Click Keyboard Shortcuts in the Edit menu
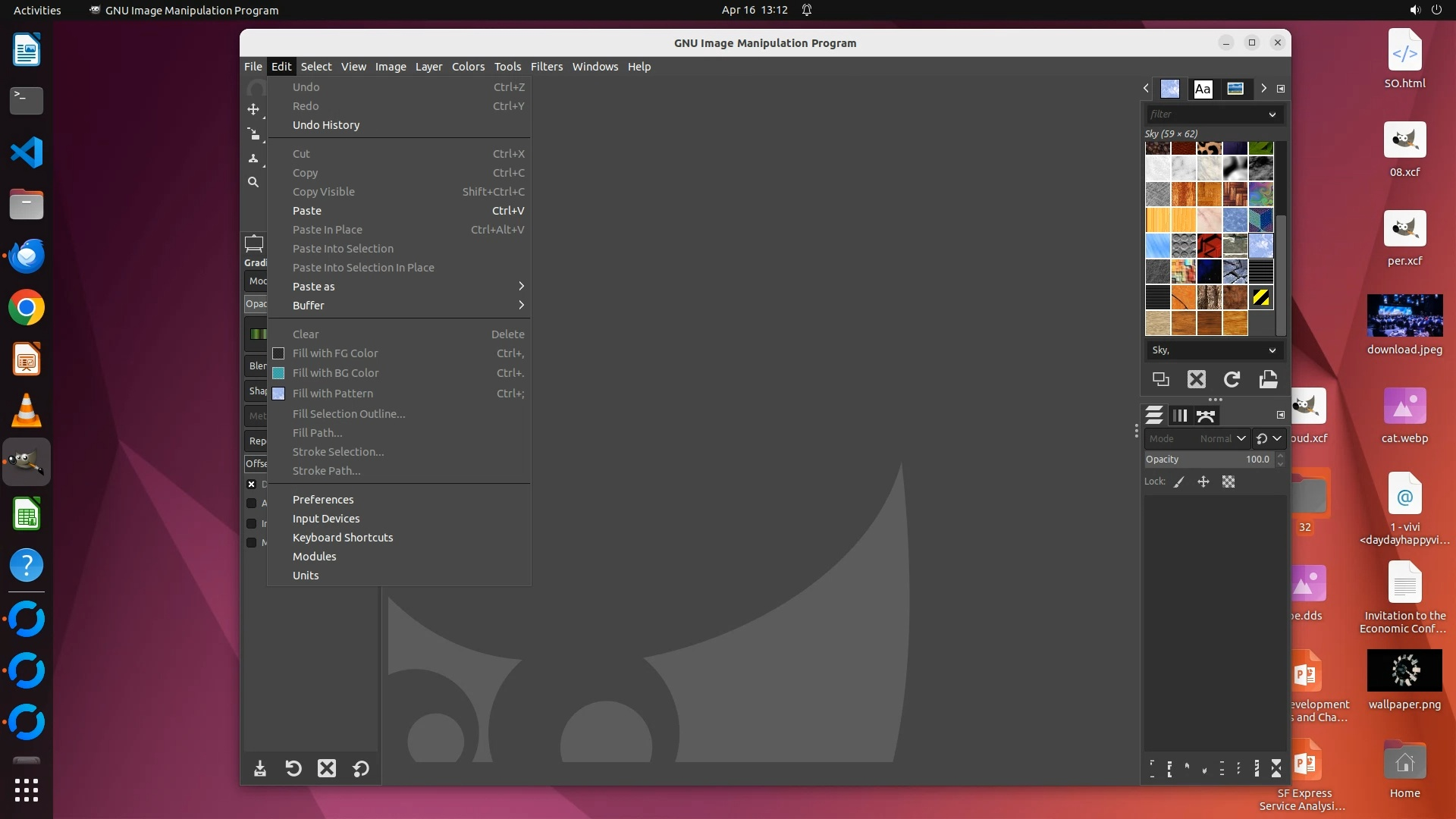This screenshot has height=819, width=1456. pyautogui.click(x=343, y=538)
